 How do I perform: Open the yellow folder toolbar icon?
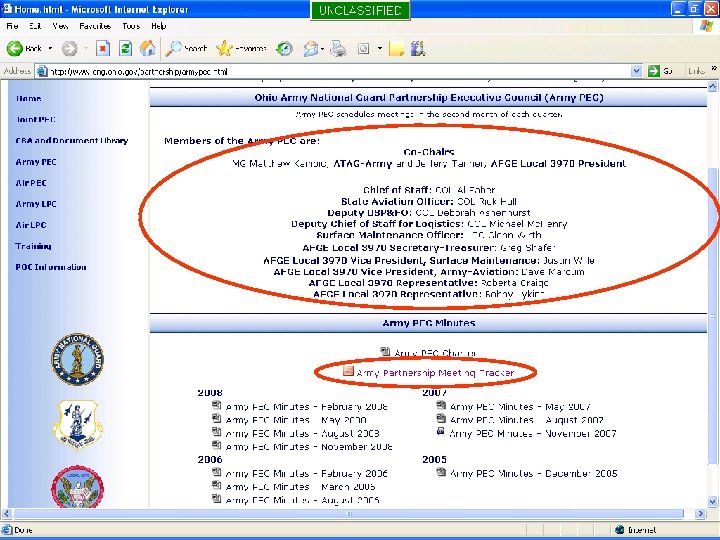(396, 48)
